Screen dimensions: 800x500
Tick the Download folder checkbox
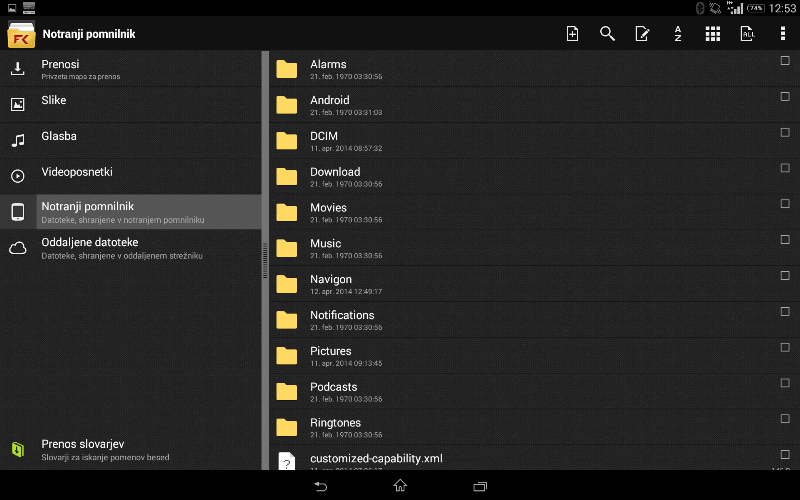(785, 168)
